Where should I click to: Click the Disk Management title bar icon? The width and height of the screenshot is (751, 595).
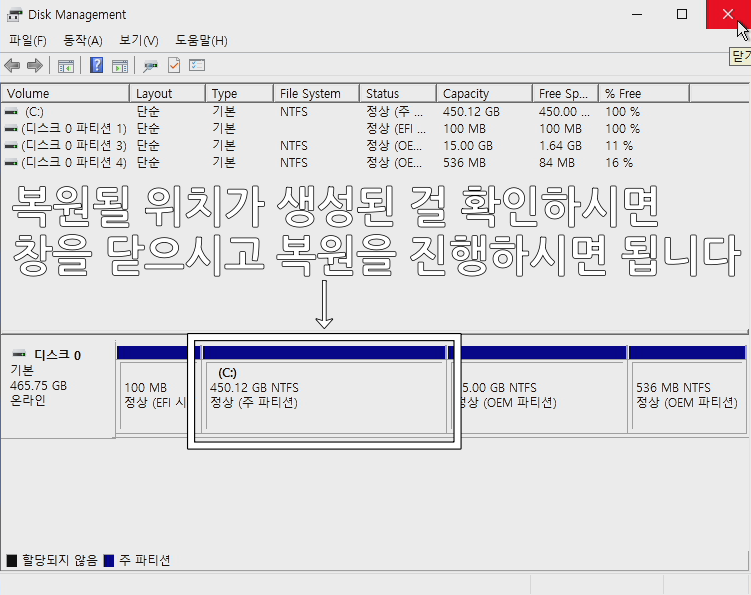click(x=14, y=15)
